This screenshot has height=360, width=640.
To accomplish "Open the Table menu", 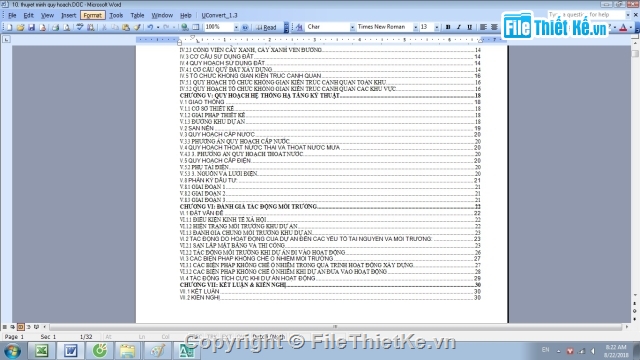I will coord(137,16).
